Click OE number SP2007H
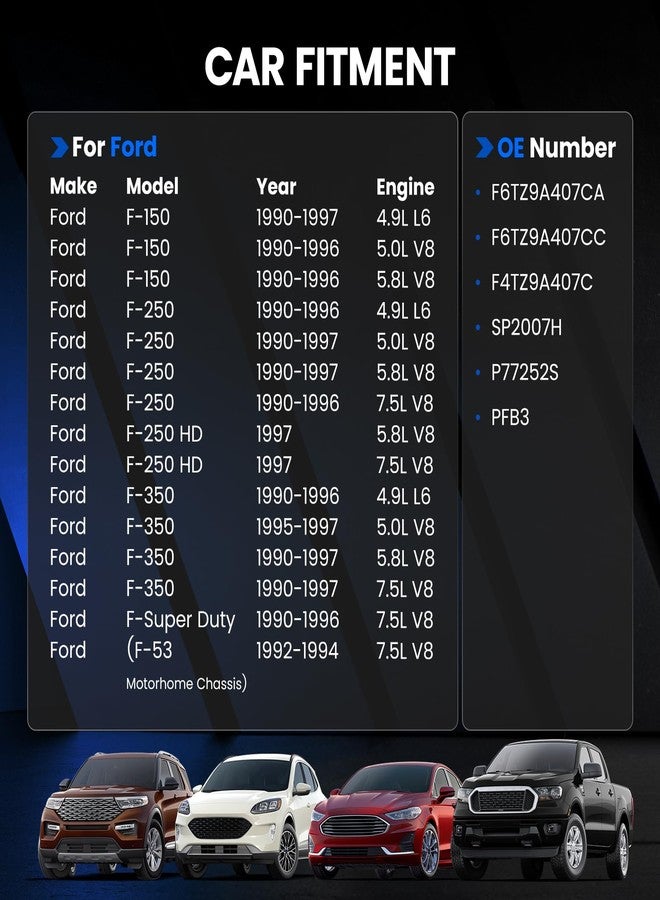Image resolution: width=660 pixels, height=900 pixels. tap(526, 328)
